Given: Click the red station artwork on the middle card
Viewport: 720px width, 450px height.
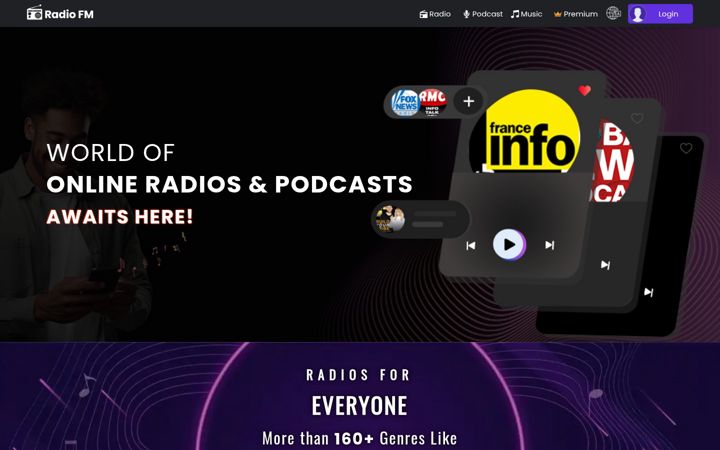Looking at the screenshot, I should tap(613, 162).
